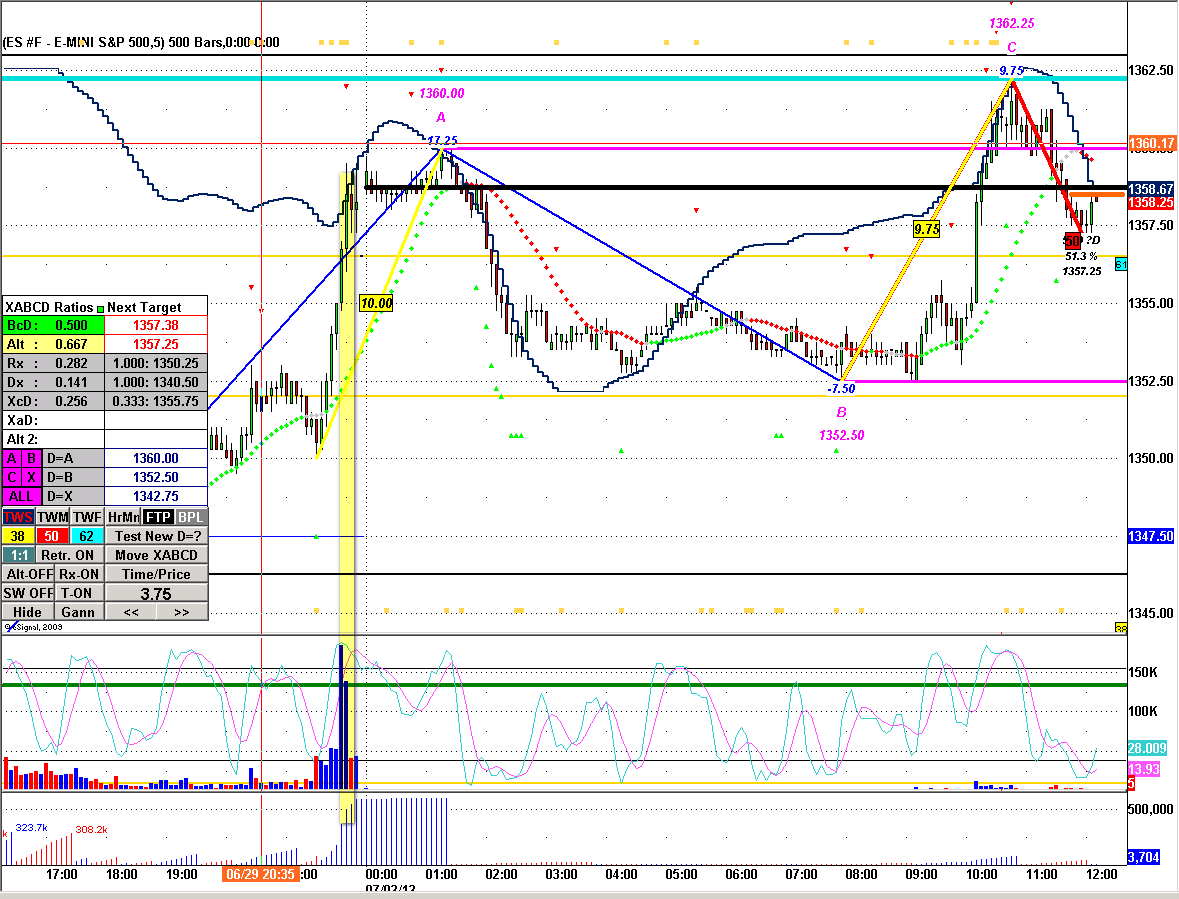This screenshot has width=1179, height=899.
Task: Select the TWS mode button
Action: click(x=18, y=517)
